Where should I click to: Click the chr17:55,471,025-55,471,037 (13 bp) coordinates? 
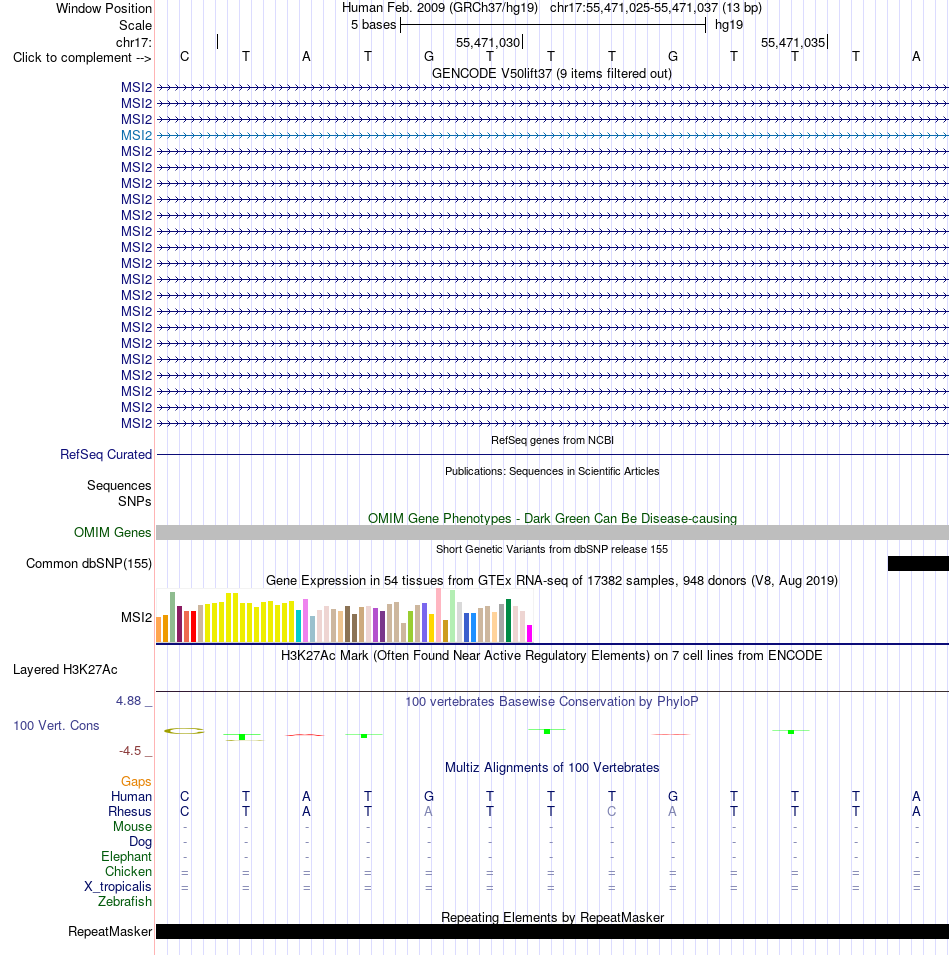tap(656, 8)
